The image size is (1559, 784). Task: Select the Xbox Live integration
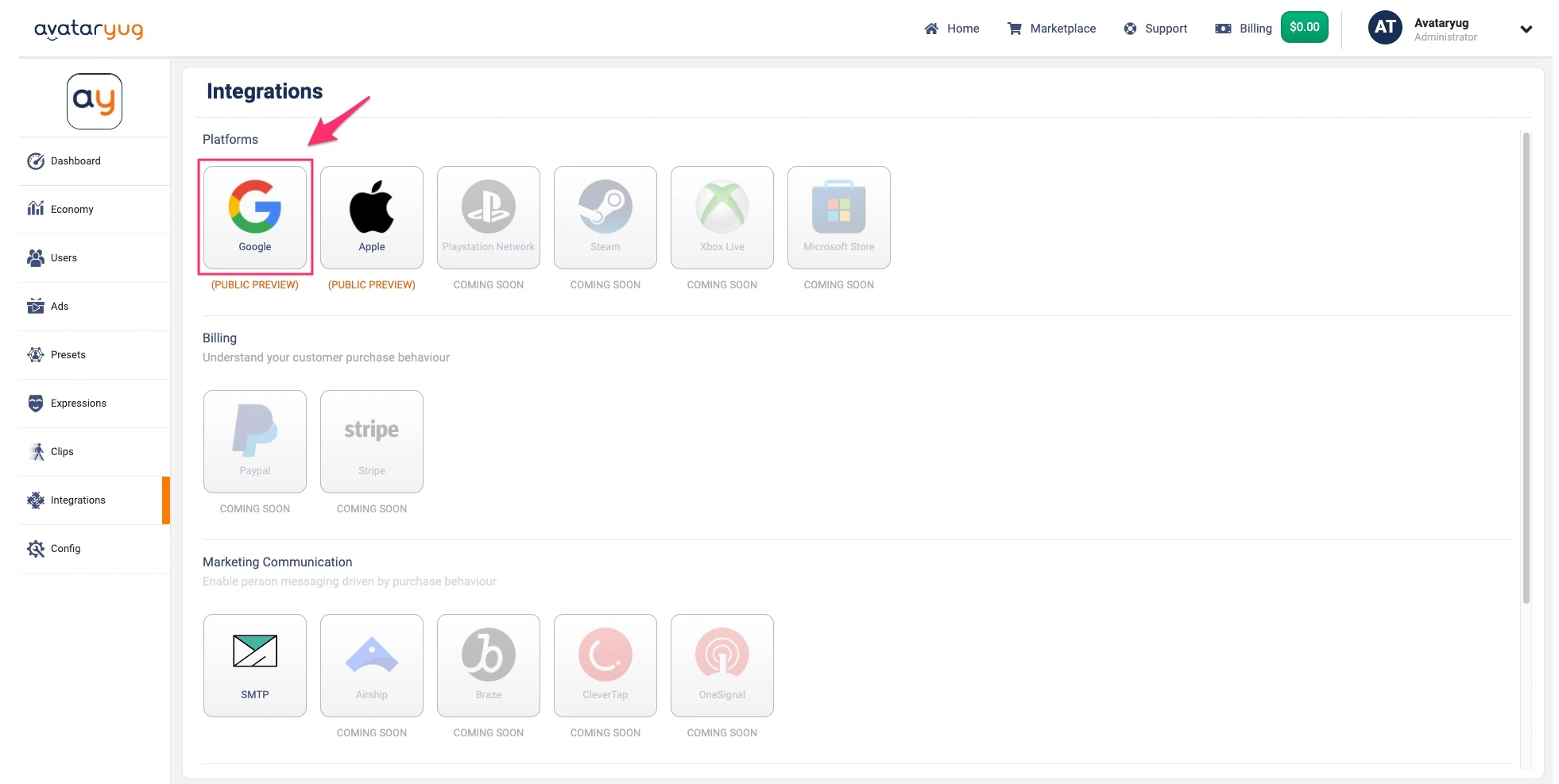[721, 217]
